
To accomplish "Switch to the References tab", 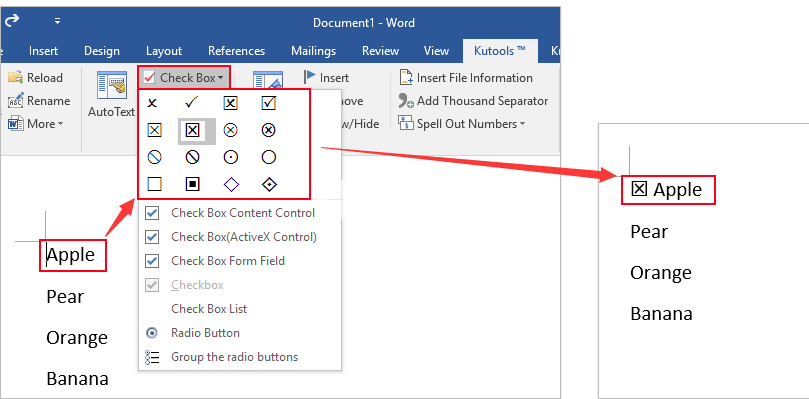I will coord(236,51).
